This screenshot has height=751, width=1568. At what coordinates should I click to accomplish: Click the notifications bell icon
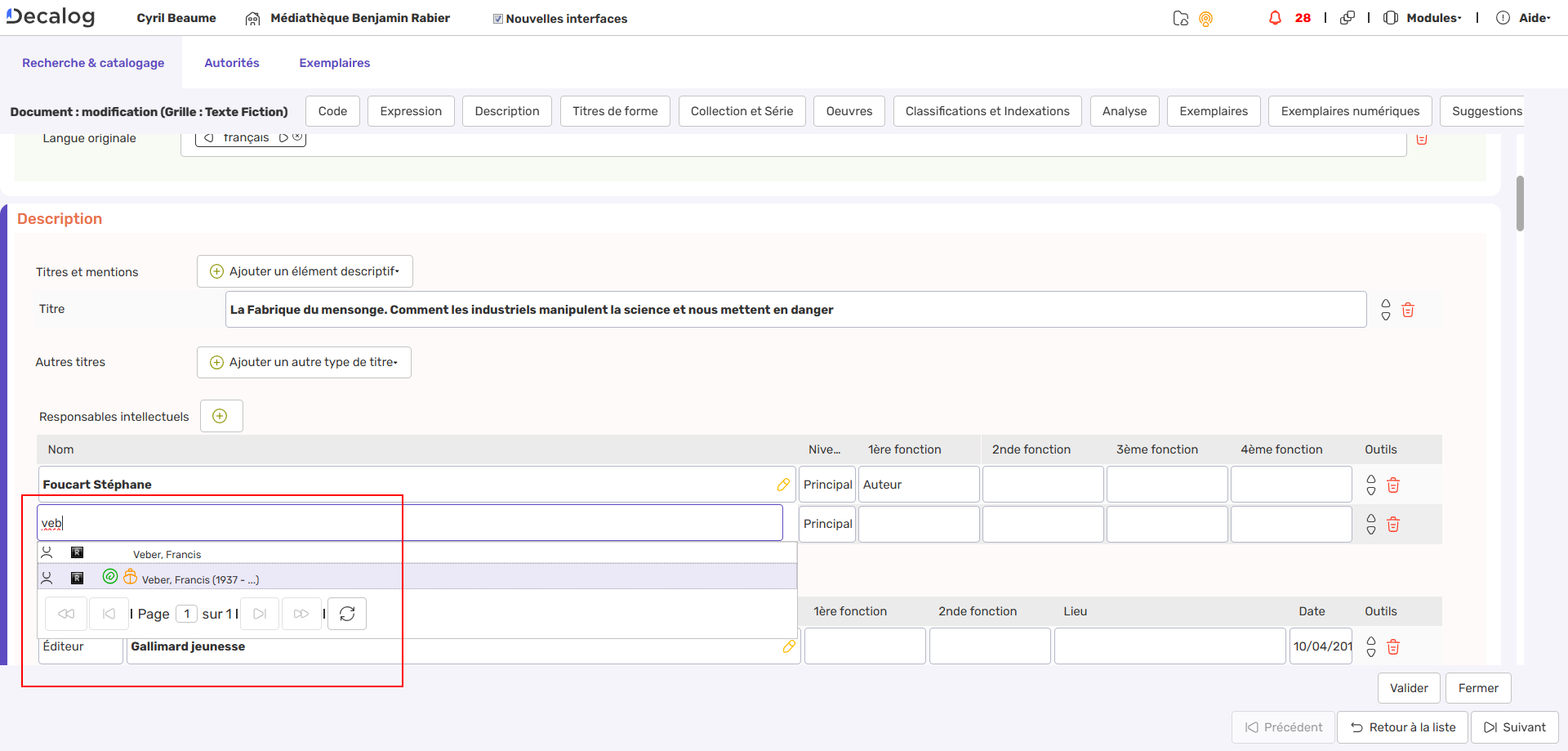coord(1275,18)
